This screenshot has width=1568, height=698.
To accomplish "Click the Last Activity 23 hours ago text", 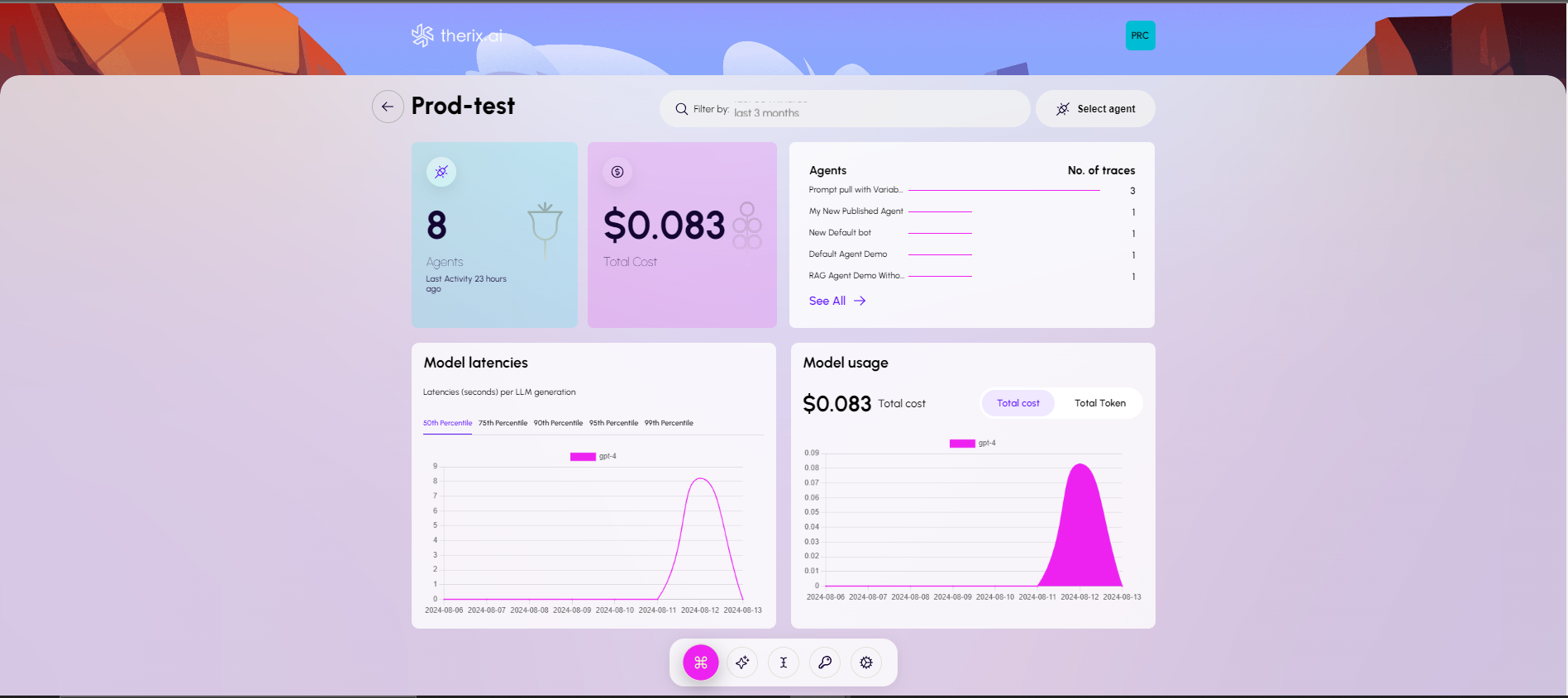I will pyautogui.click(x=466, y=283).
